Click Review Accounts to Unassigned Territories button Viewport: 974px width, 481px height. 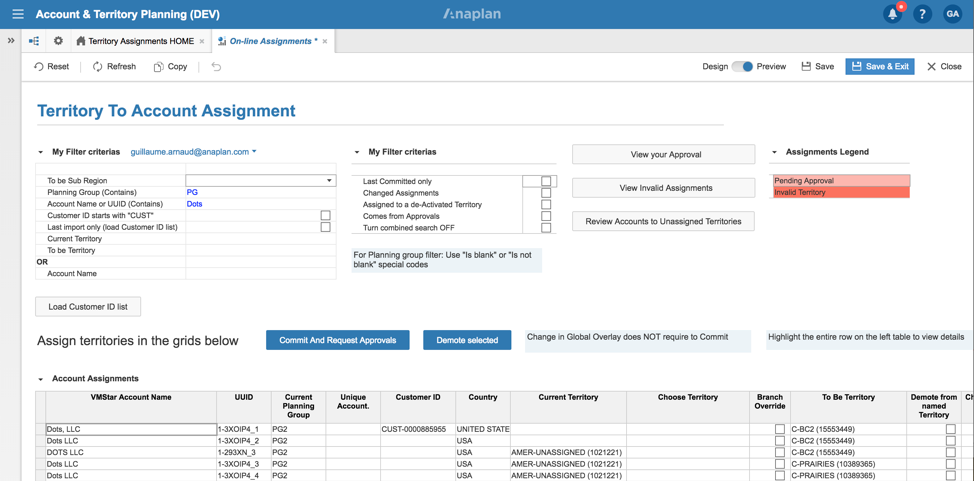tap(663, 221)
